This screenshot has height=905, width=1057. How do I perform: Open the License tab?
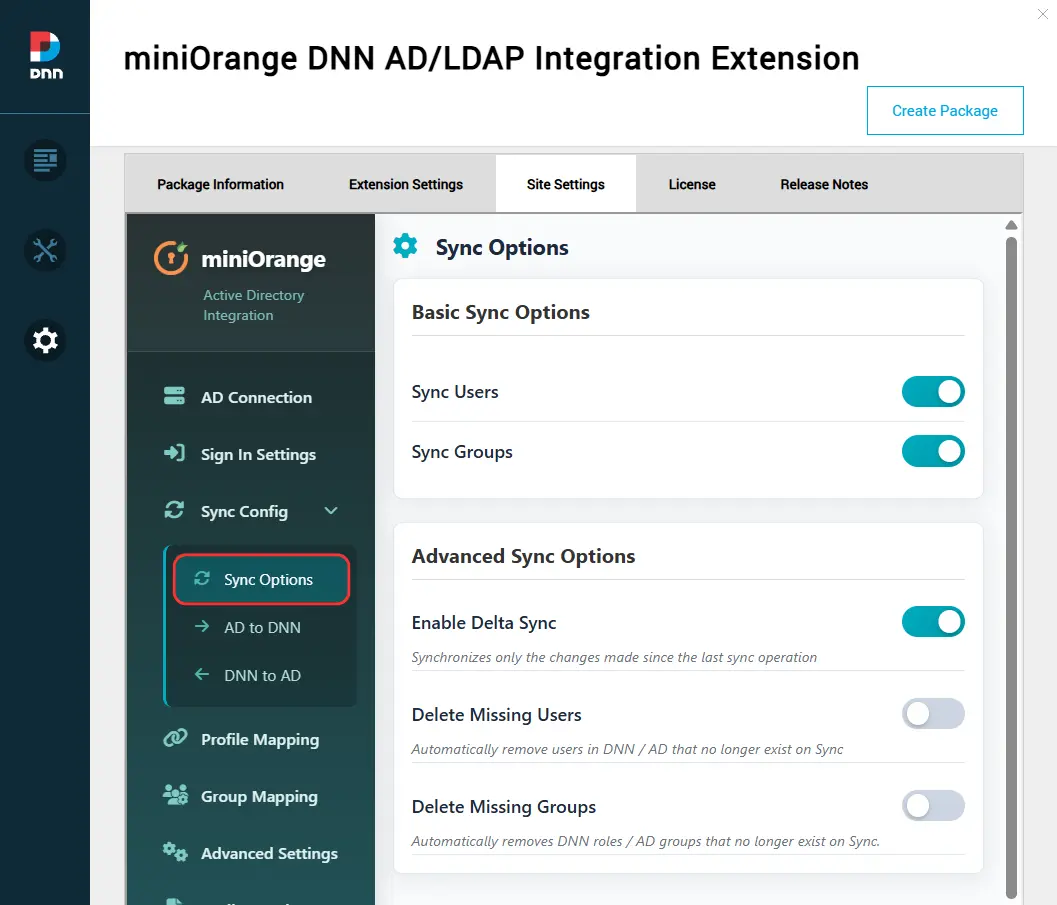pyautogui.click(x=692, y=184)
